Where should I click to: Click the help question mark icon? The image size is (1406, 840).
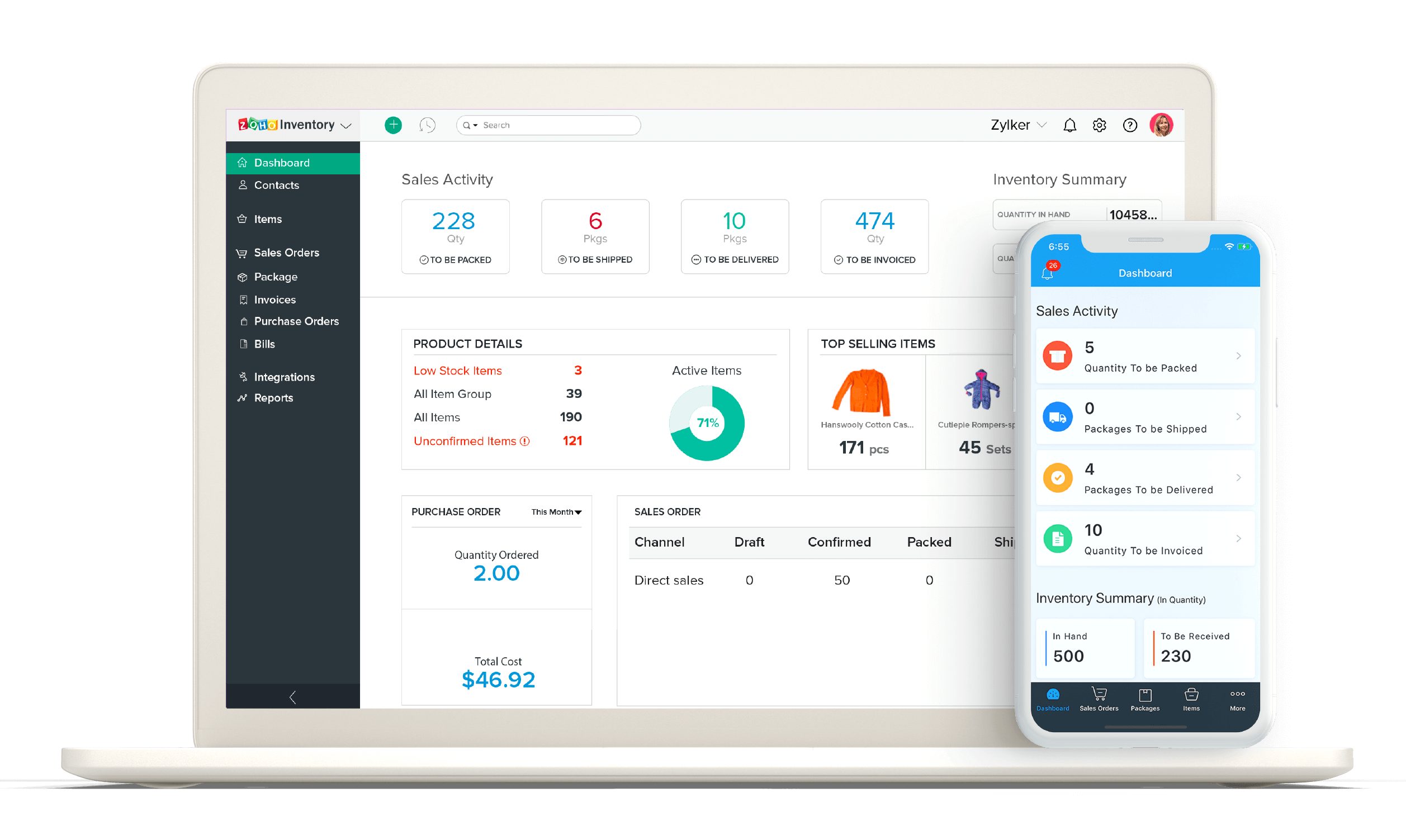(x=1130, y=125)
